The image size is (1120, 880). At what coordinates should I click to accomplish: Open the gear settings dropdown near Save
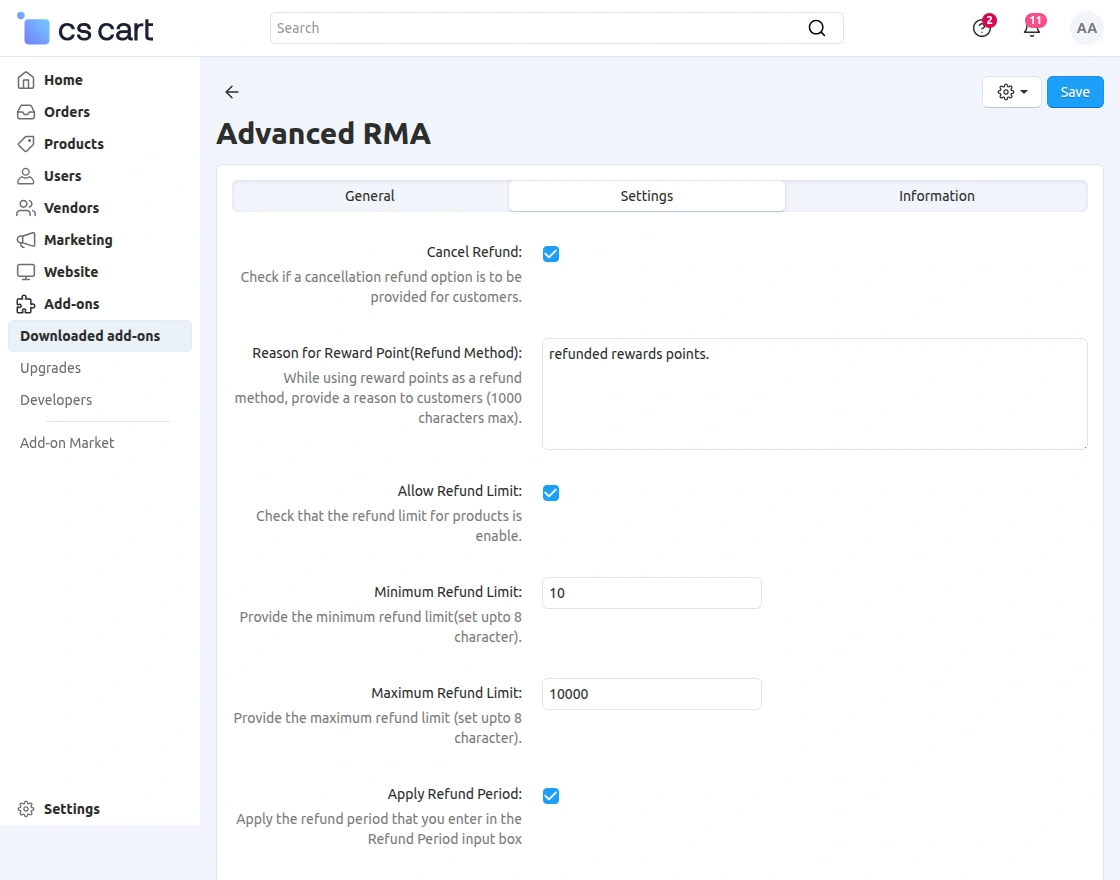[x=1011, y=91]
